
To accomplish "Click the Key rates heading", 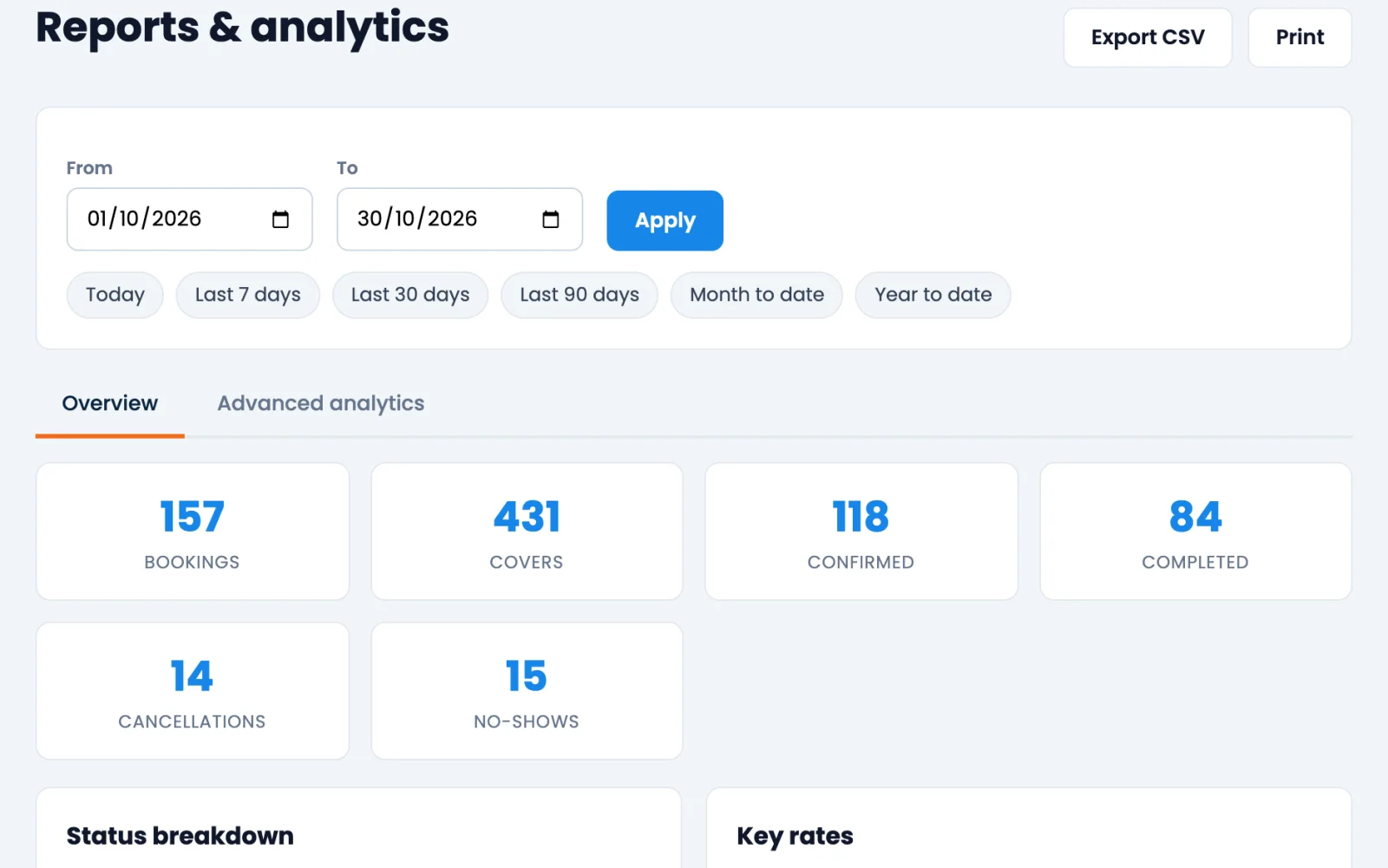I will [x=795, y=836].
